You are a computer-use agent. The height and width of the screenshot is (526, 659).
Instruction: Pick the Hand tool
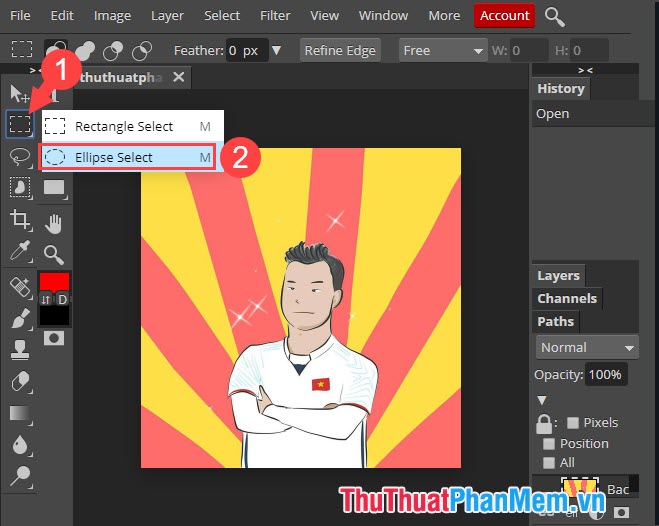[x=53, y=221]
